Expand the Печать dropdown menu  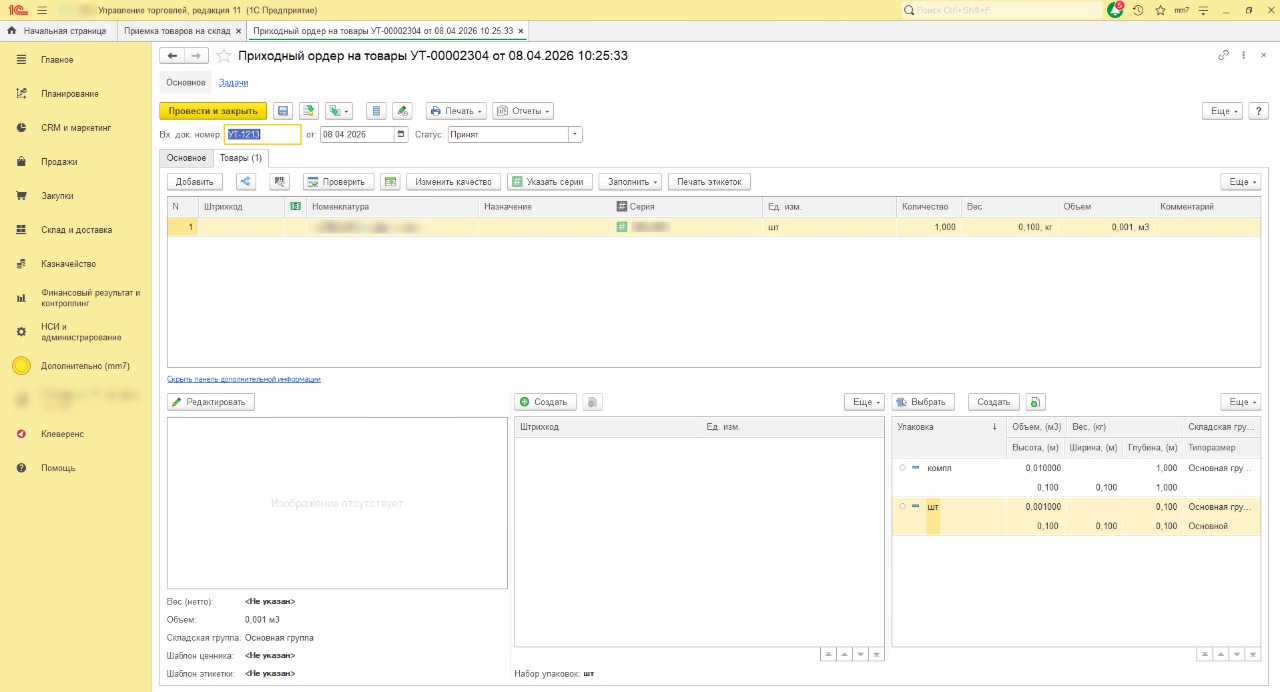pyautogui.click(x=456, y=111)
